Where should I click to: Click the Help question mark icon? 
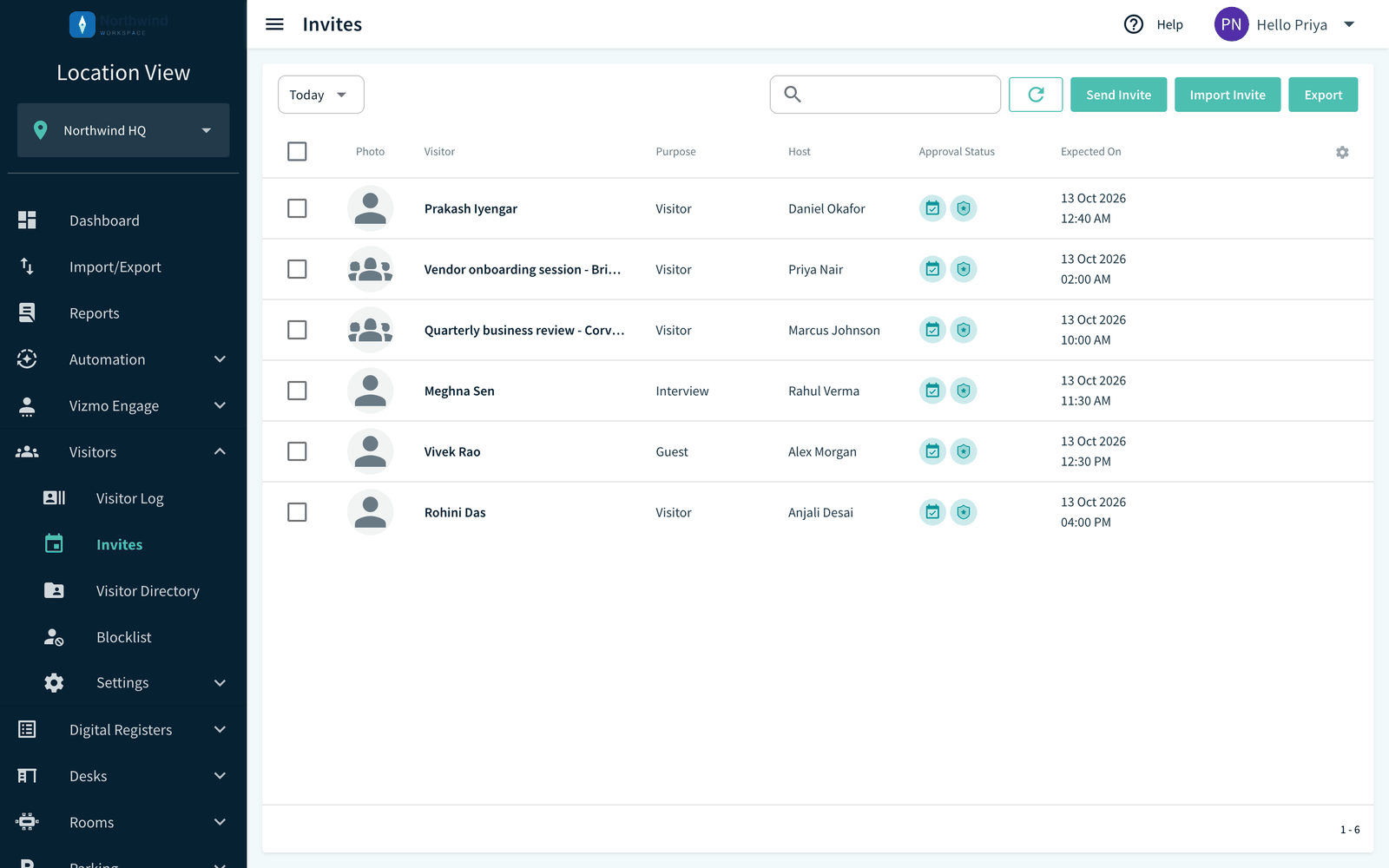pyautogui.click(x=1134, y=24)
